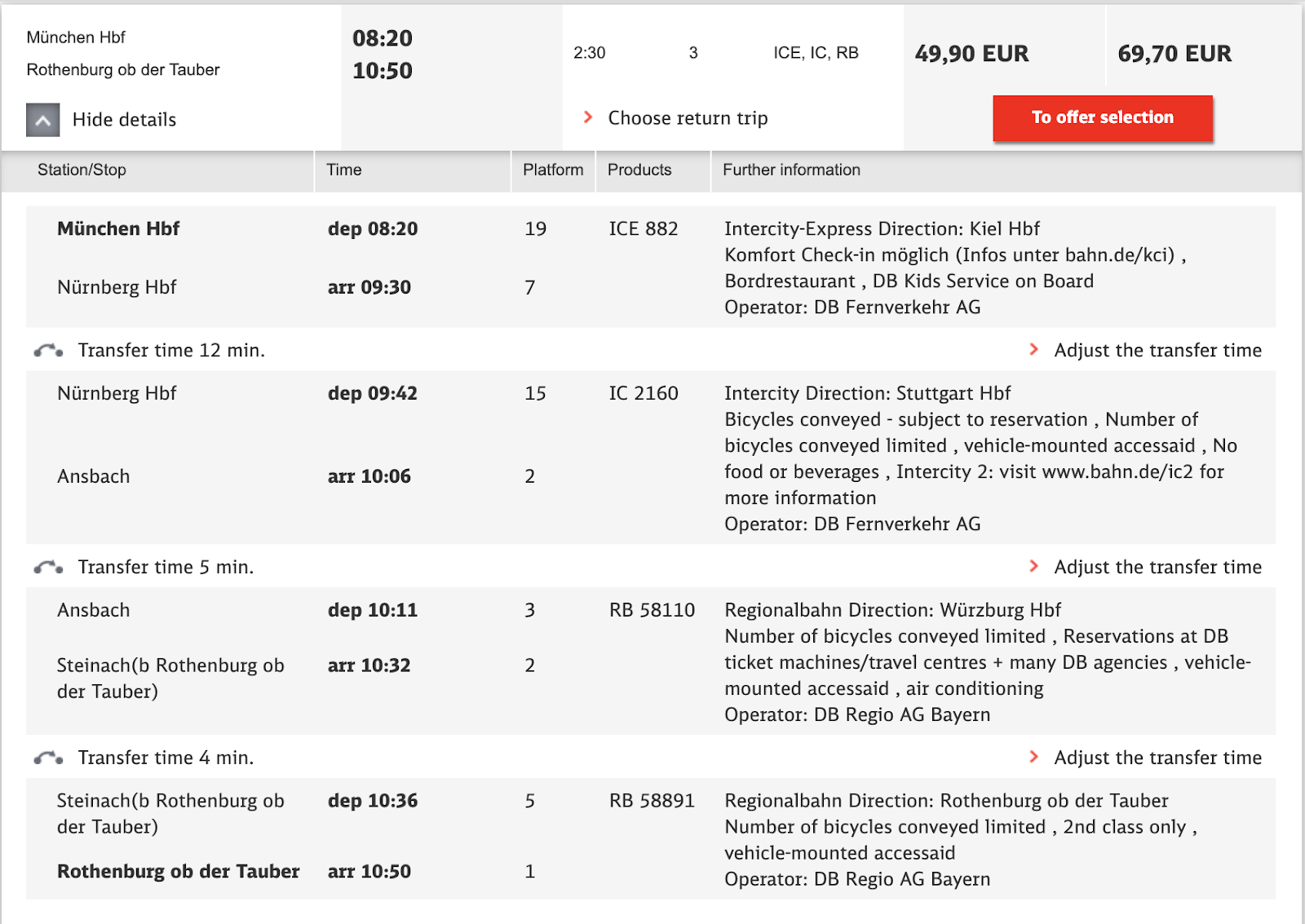
Task: Click the summary München Hbf origin text
Action: pyautogui.click(x=76, y=38)
